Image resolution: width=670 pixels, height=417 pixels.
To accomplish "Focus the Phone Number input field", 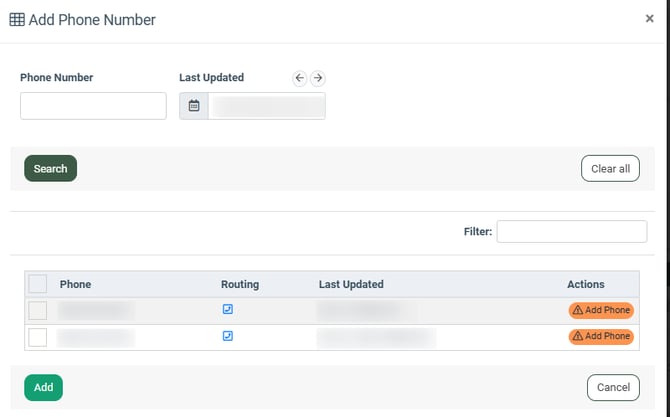I will click(x=93, y=106).
